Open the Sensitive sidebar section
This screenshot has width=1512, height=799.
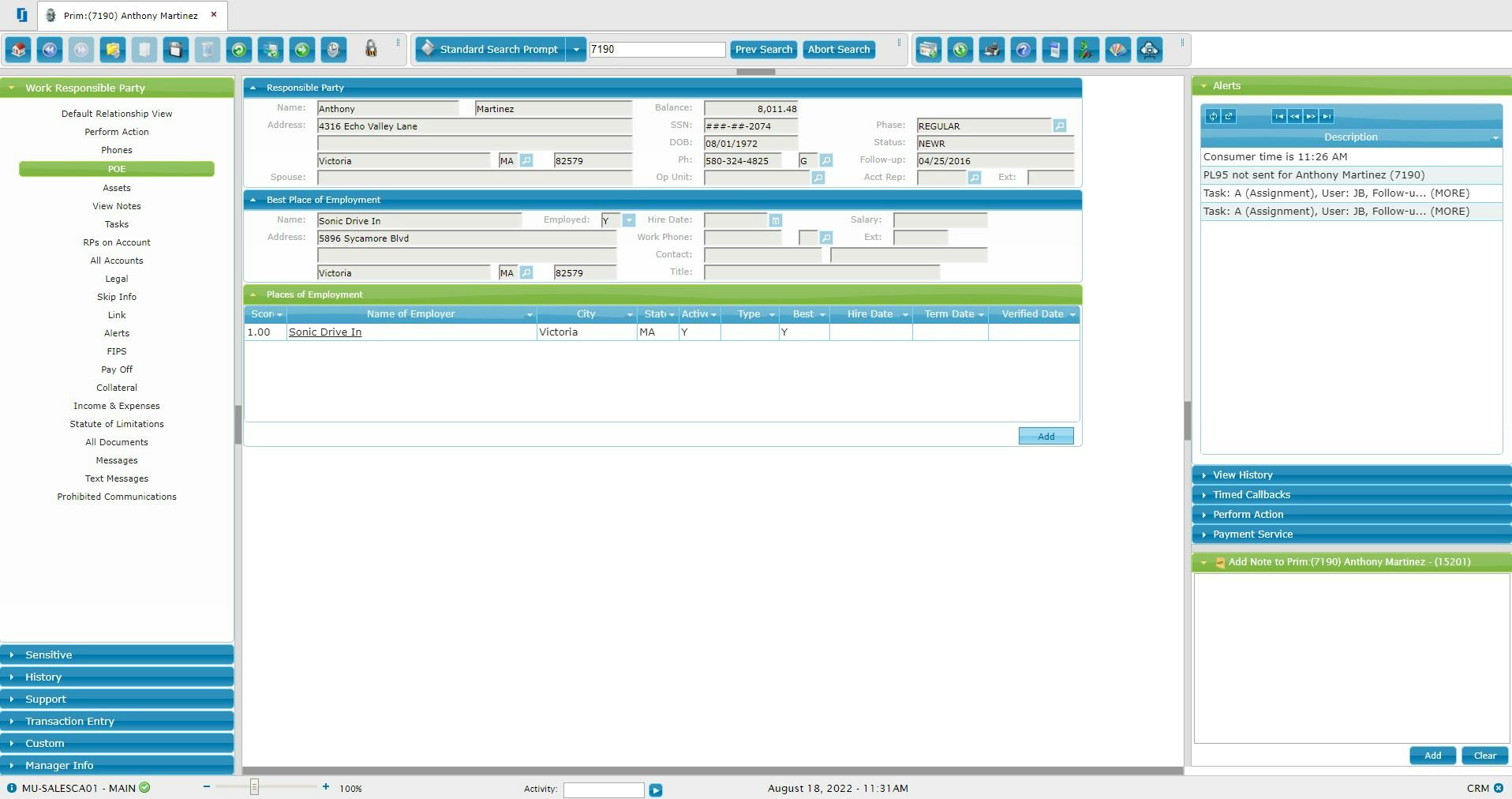click(117, 655)
